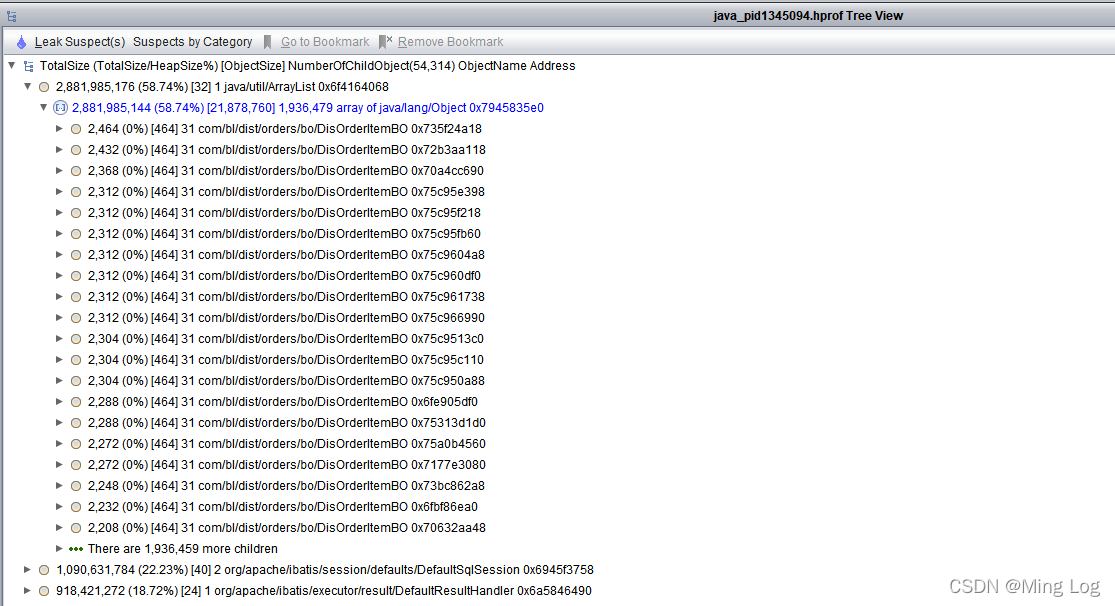Click object icon of DisOrderItemBO 0x7177e3080
This screenshot has height=606, width=1115.
(x=76, y=465)
